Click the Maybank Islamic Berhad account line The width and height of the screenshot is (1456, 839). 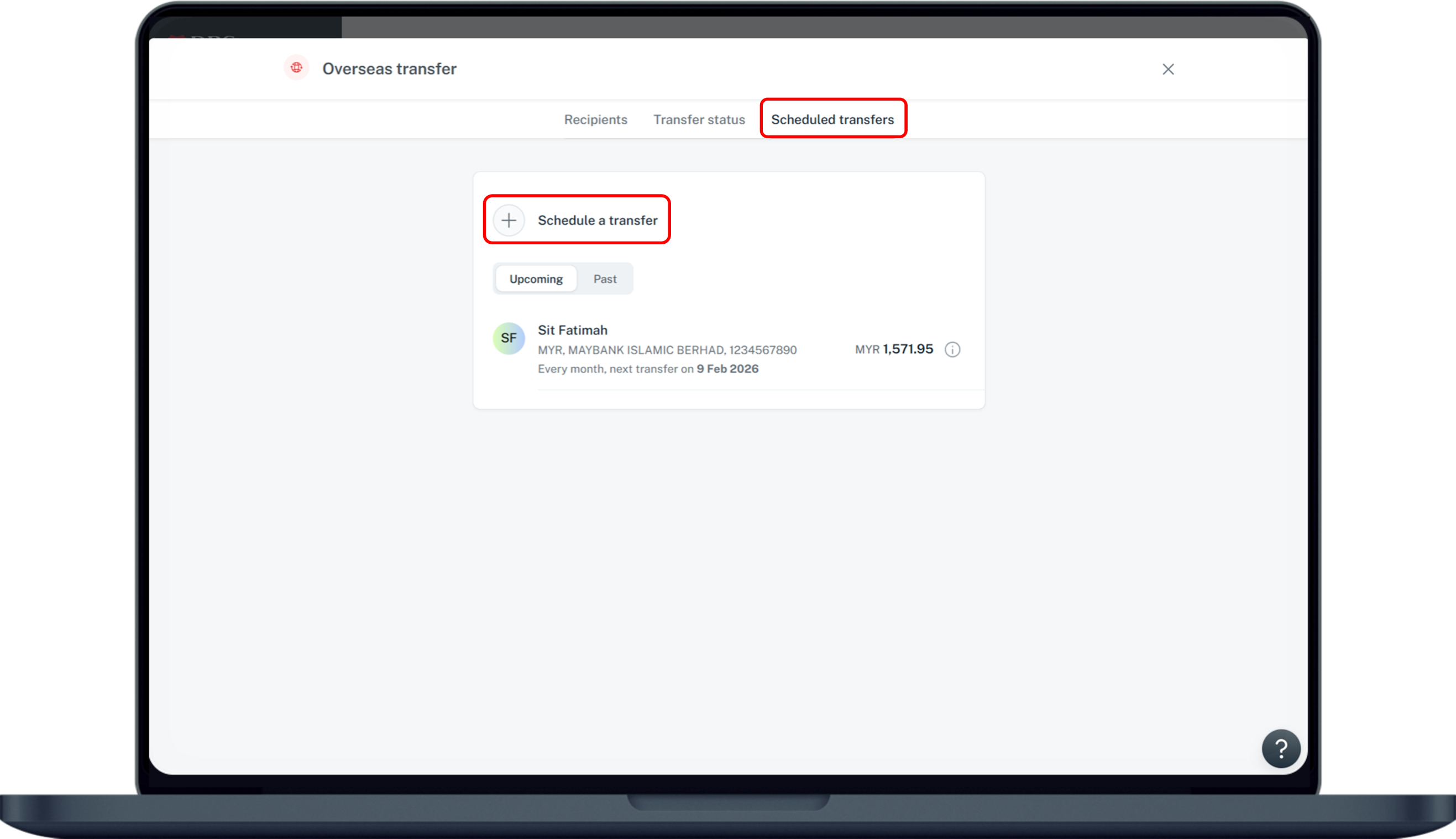[667, 350]
